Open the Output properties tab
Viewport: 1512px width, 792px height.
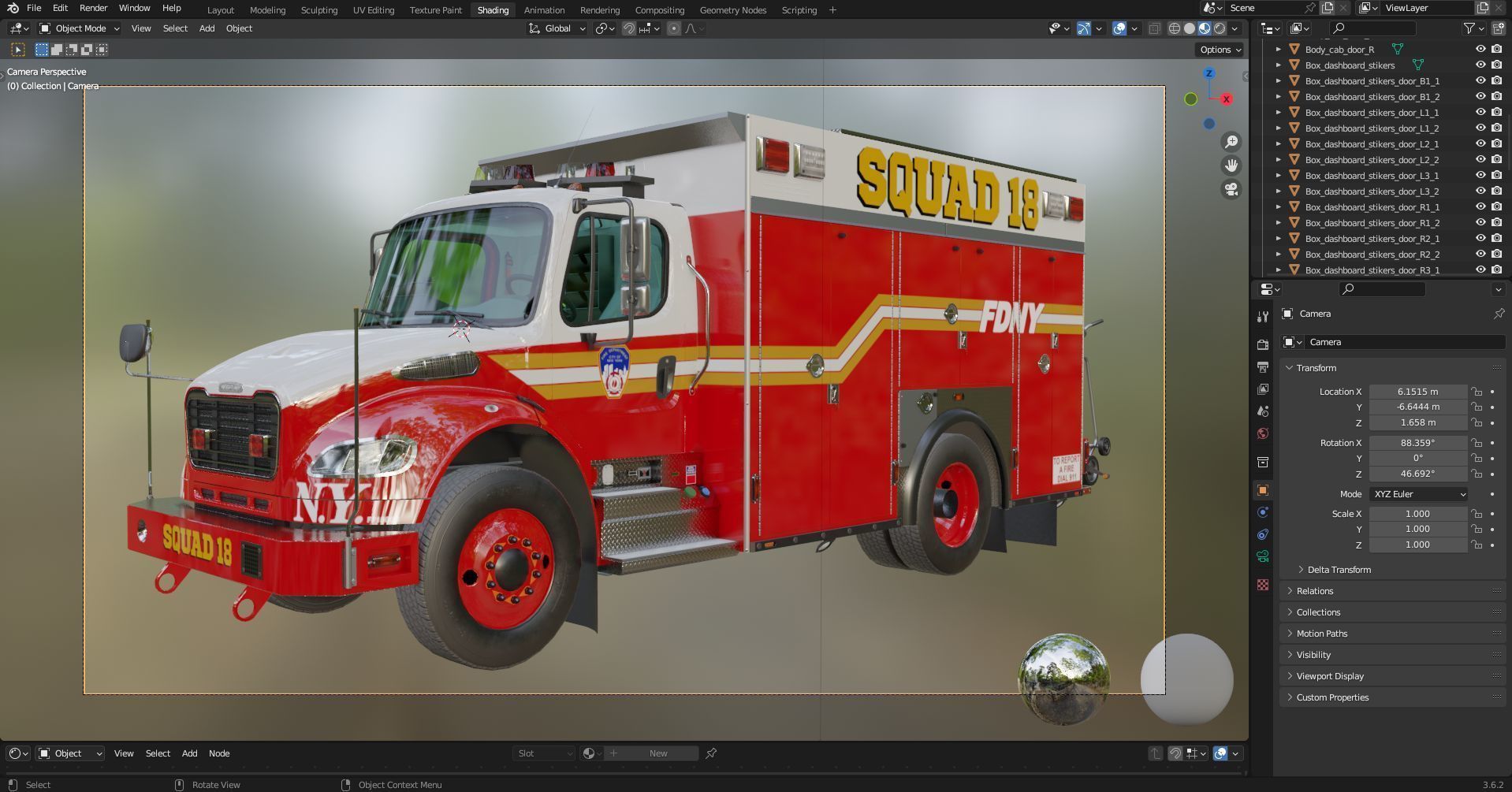pos(1263,367)
